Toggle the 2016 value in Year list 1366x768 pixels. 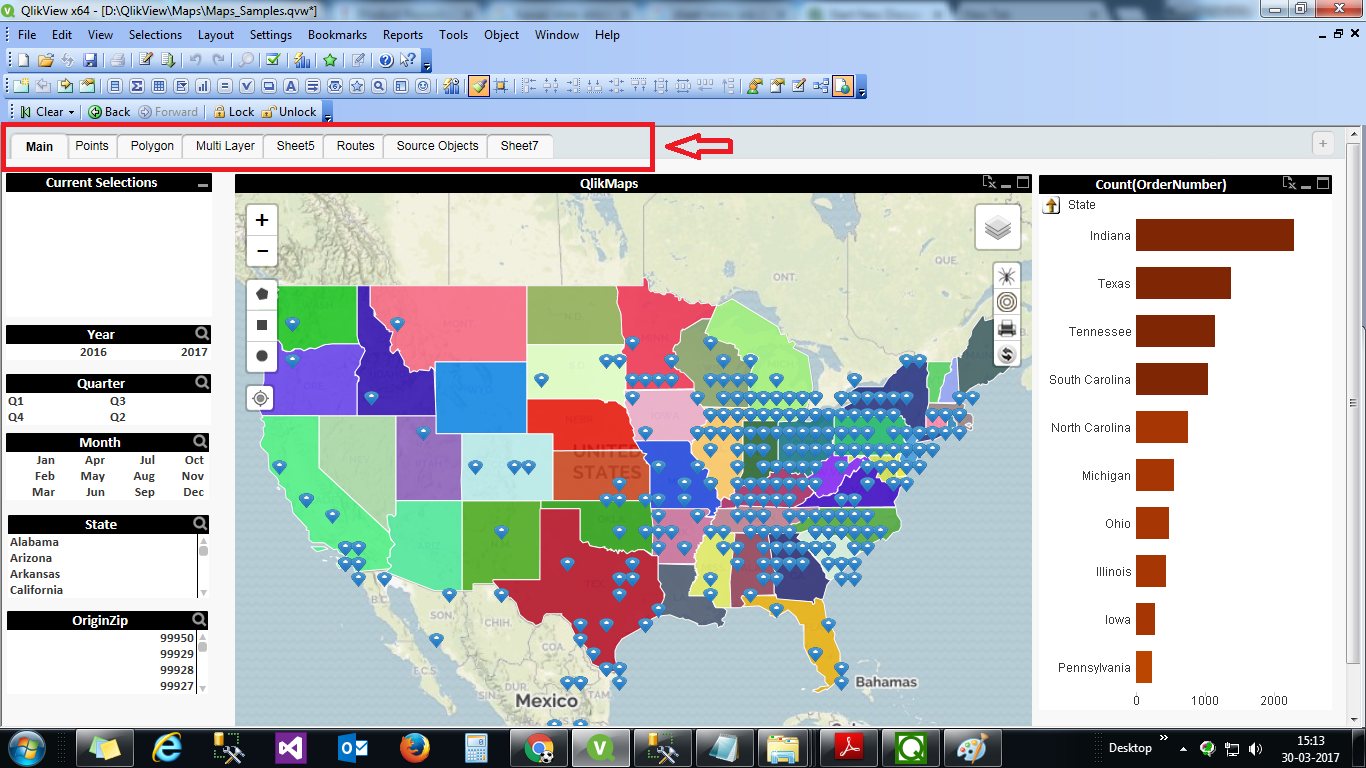click(x=93, y=352)
